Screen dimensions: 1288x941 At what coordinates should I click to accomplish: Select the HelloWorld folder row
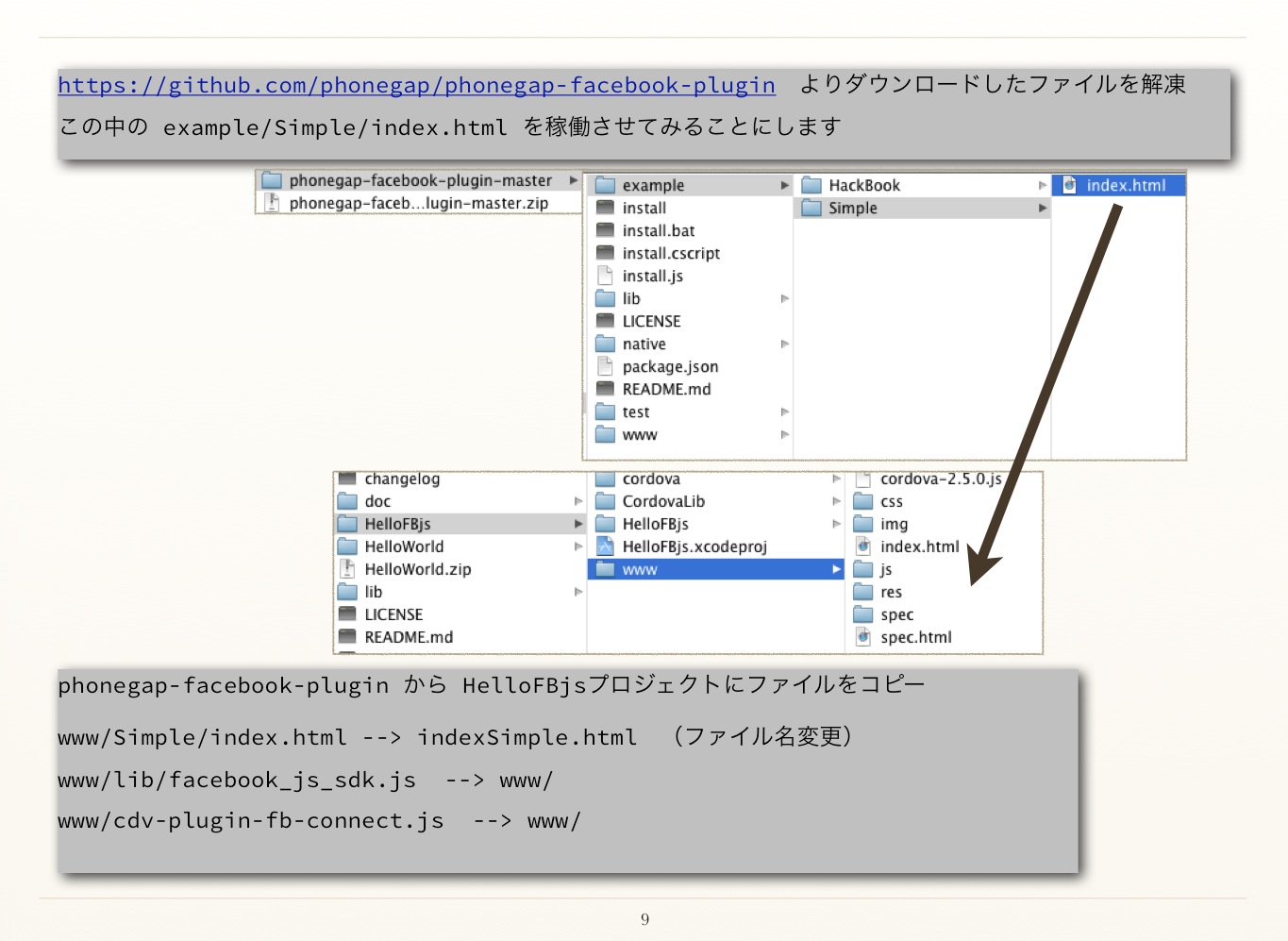tap(460, 546)
